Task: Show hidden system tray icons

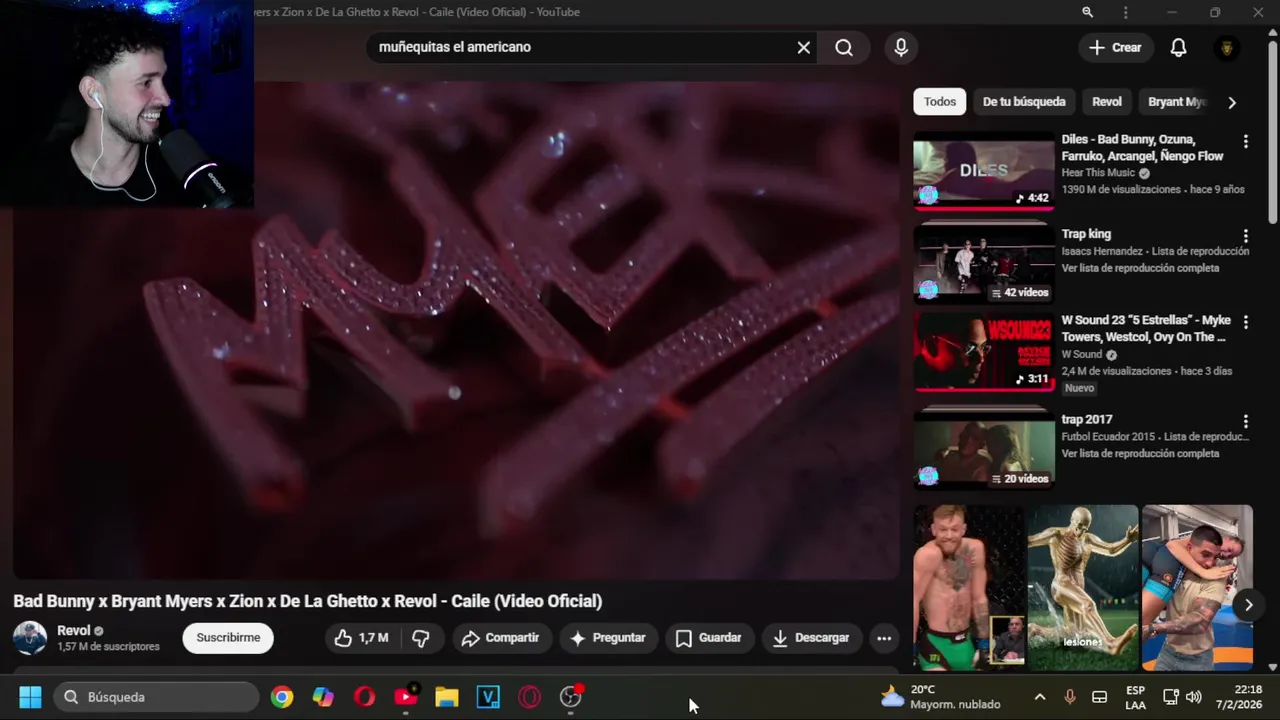Action: (x=1039, y=697)
